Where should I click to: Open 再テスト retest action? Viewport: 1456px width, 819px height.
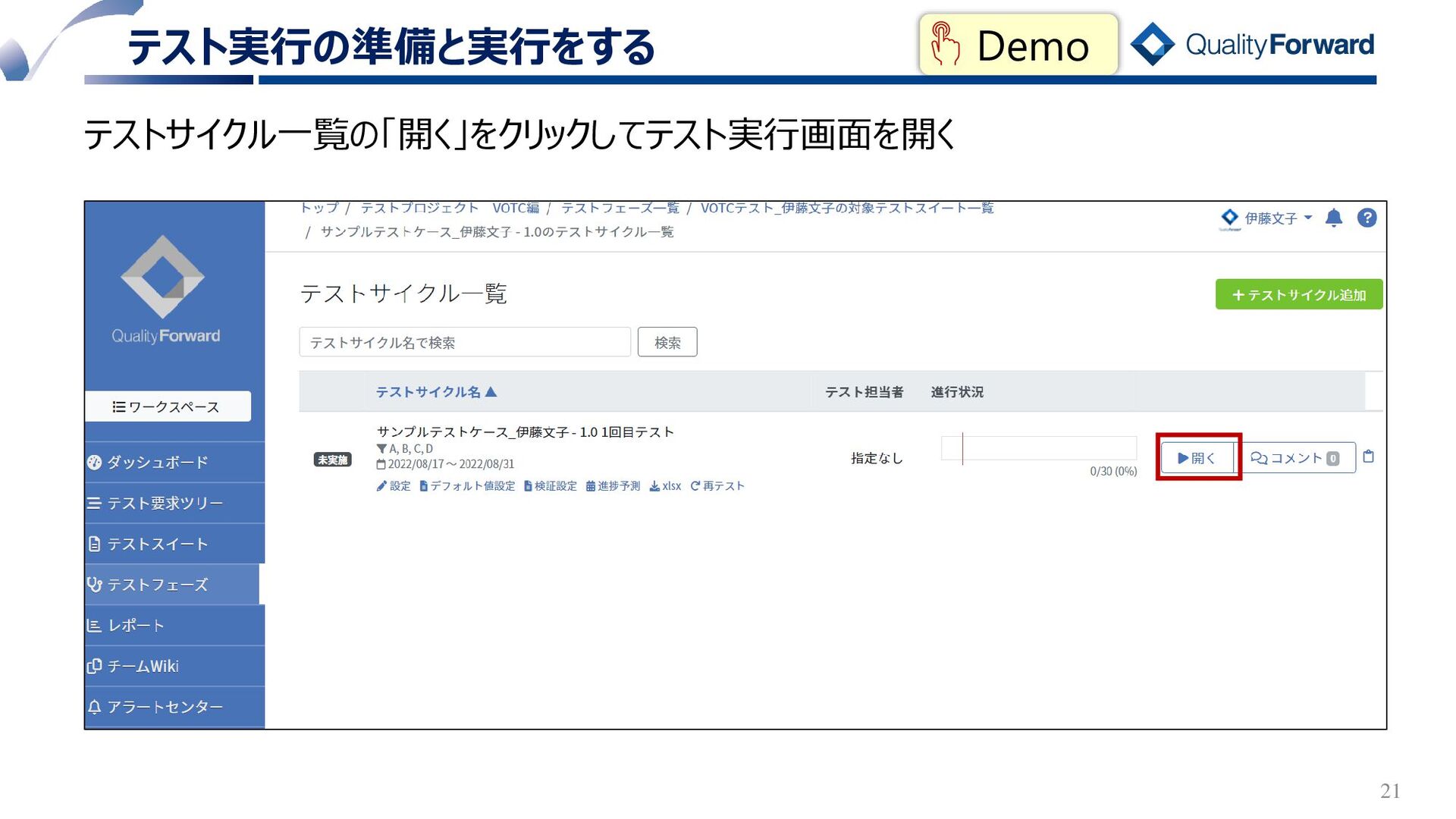[x=717, y=486]
